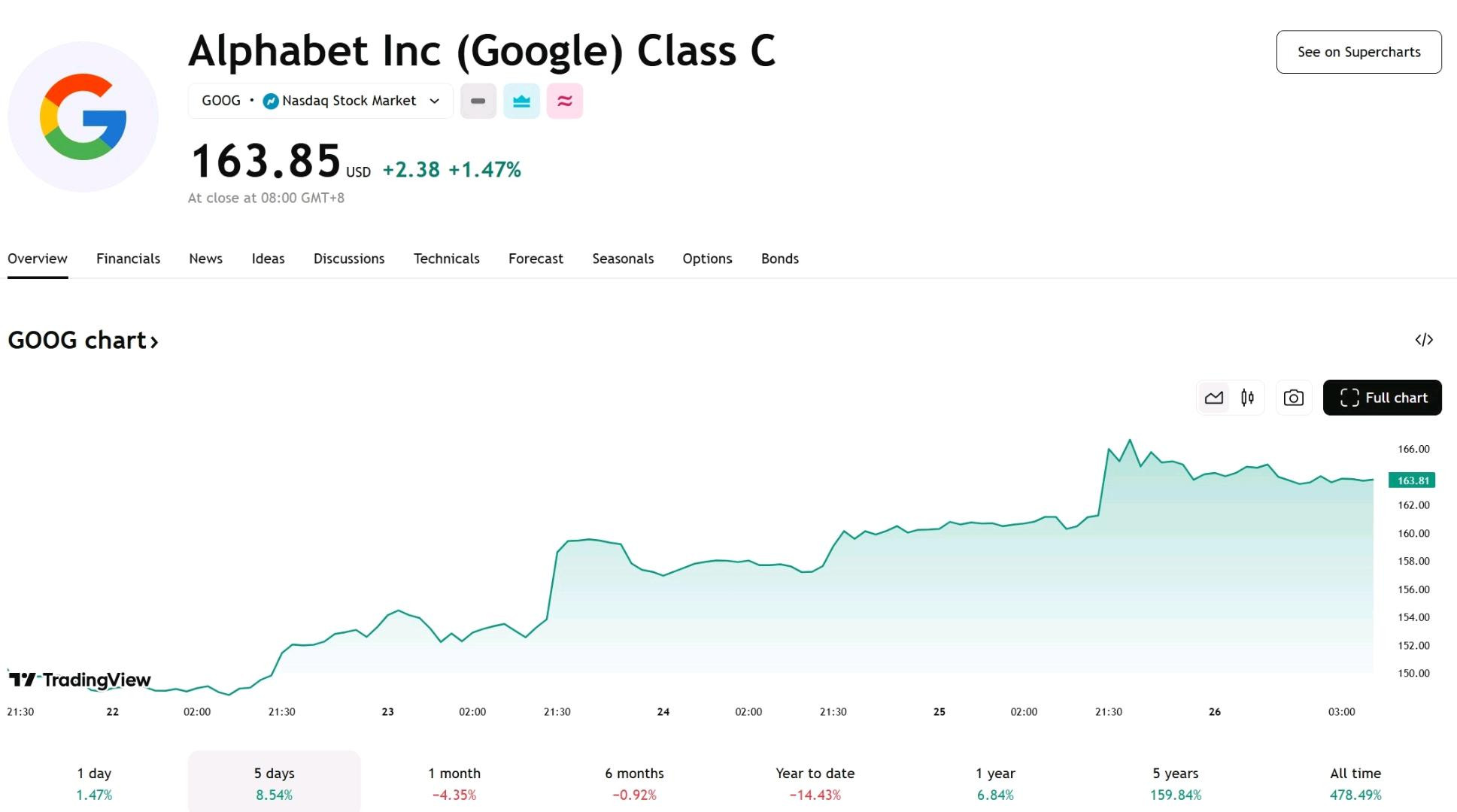Open embed code icon
This screenshot has width=1457, height=812.
[1424, 340]
